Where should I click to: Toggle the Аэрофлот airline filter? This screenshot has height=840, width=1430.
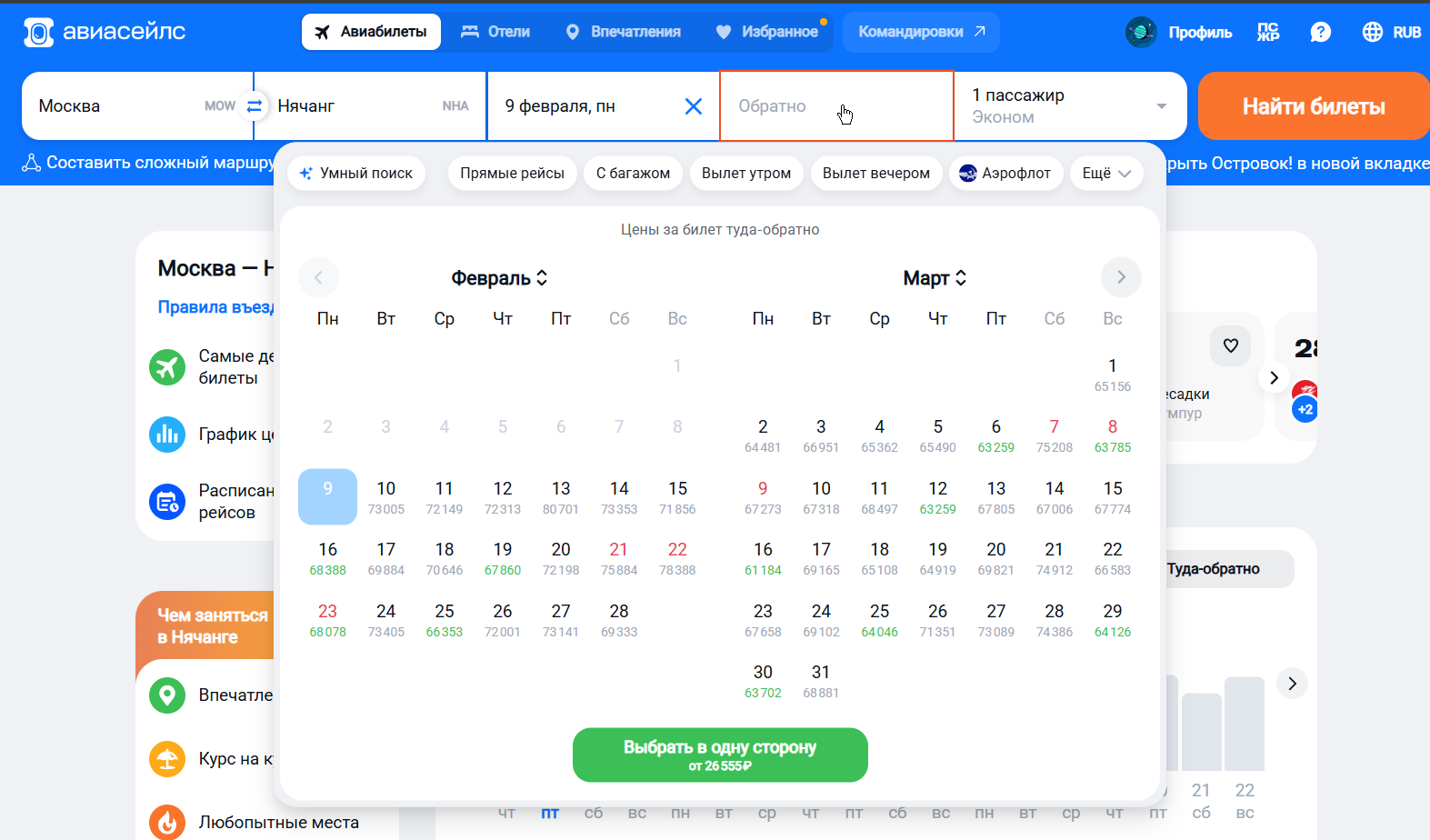coord(1005,173)
